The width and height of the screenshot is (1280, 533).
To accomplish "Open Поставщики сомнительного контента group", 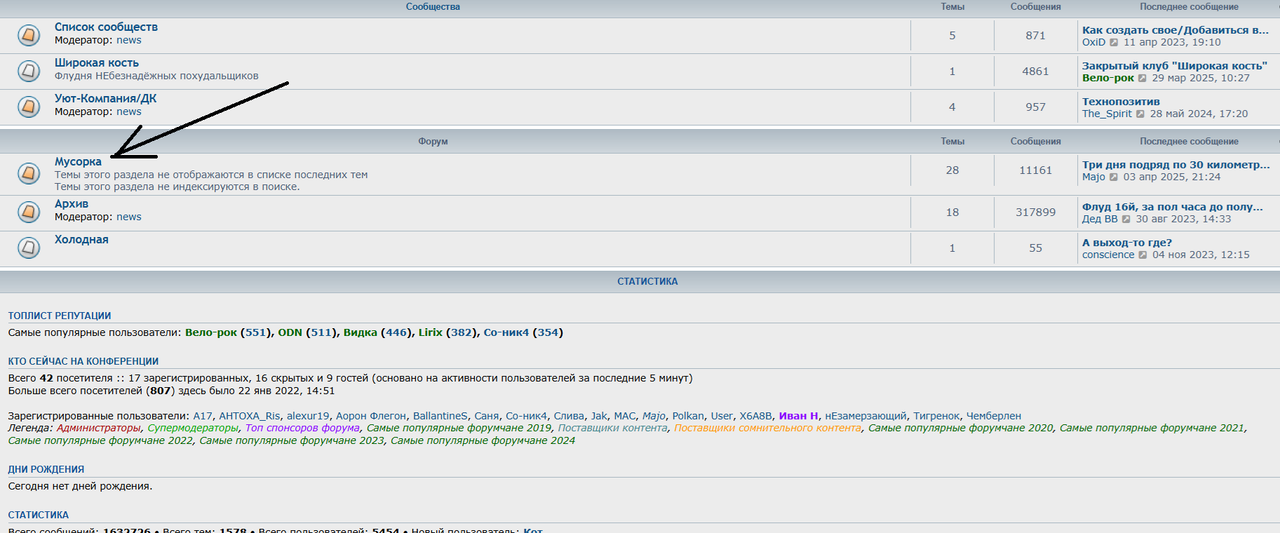I will pyautogui.click(x=767, y=428).
